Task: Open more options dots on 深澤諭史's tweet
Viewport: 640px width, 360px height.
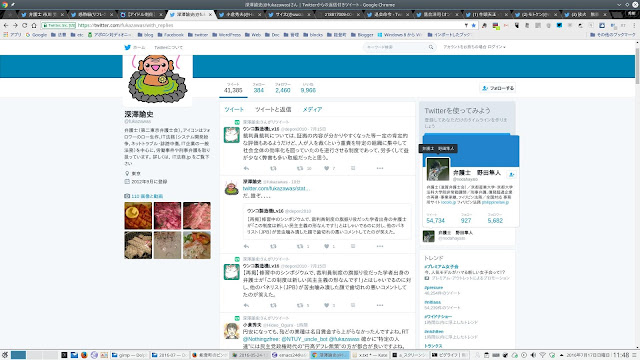Action: (x=380, y=246)
